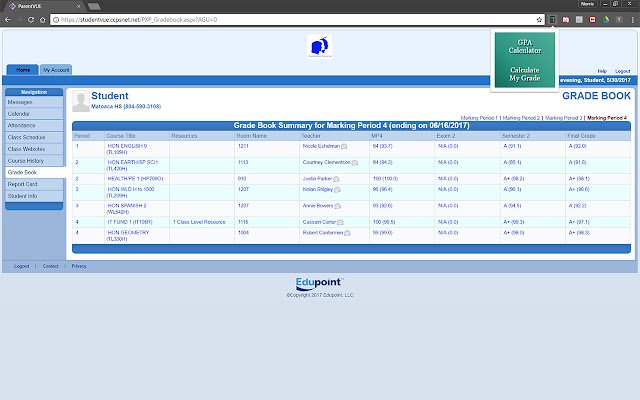Open the Chrome three-dot menu
Screen dimensions: 640x400
(633, 20)
